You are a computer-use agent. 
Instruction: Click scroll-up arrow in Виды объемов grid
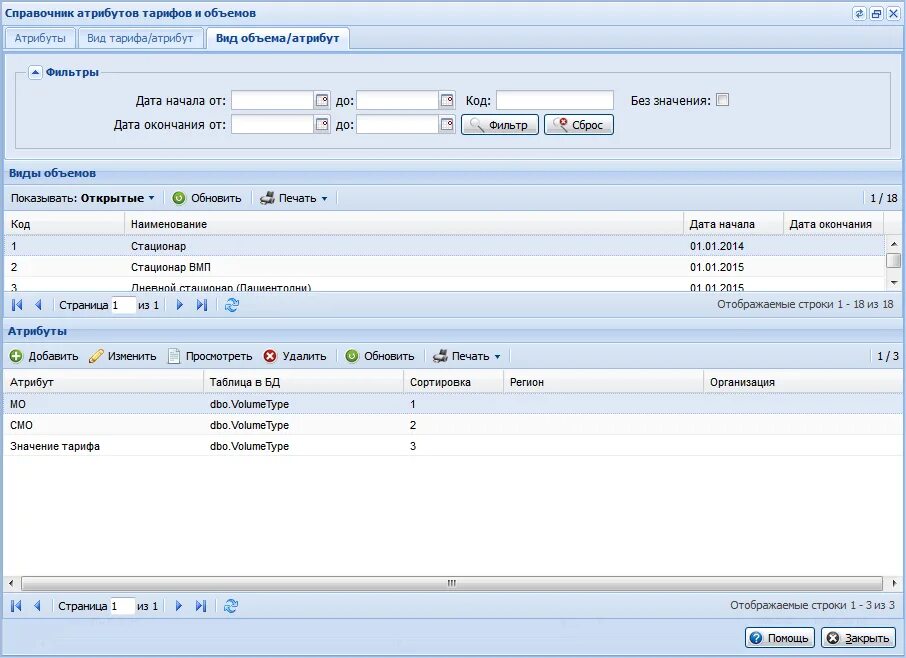tap(894, 244)
